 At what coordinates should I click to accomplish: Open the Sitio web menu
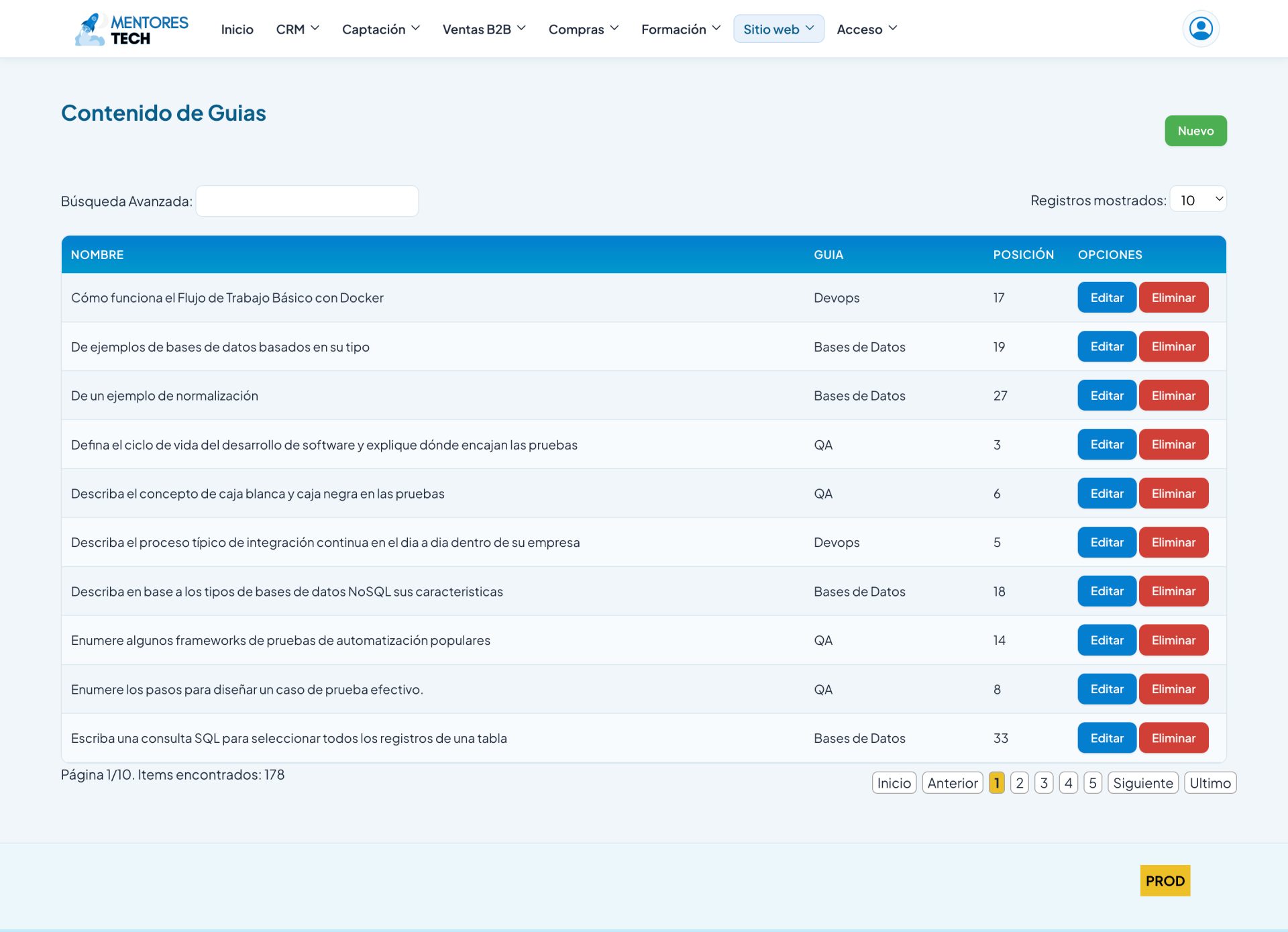pyautogui.click(x=778, y=29)
